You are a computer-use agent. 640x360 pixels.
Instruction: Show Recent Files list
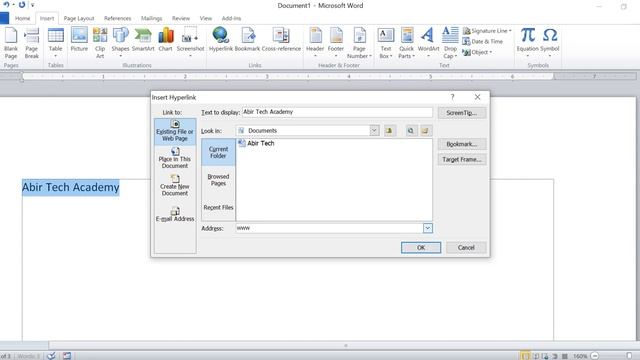pyautogui.click(x=218, y=207)
